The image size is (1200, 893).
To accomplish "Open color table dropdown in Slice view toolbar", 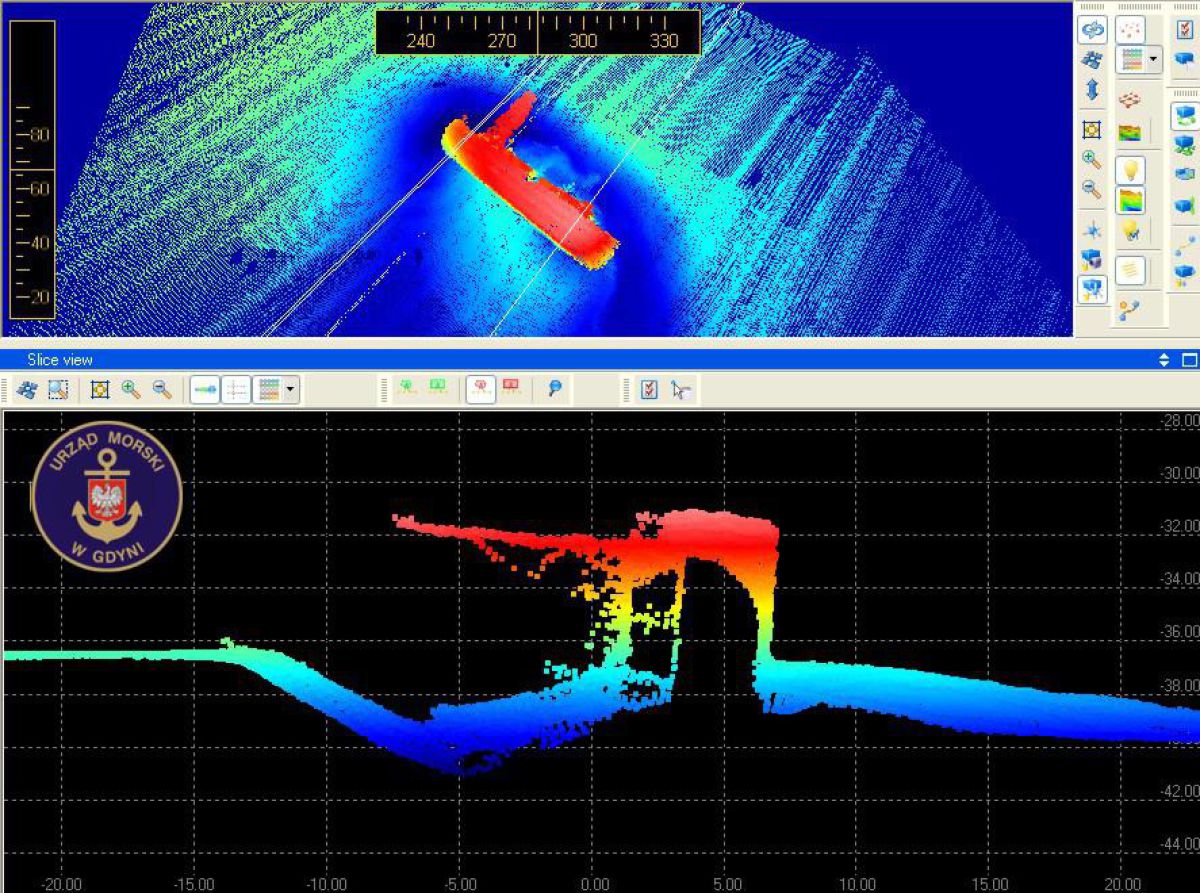I will pos(291,390).
